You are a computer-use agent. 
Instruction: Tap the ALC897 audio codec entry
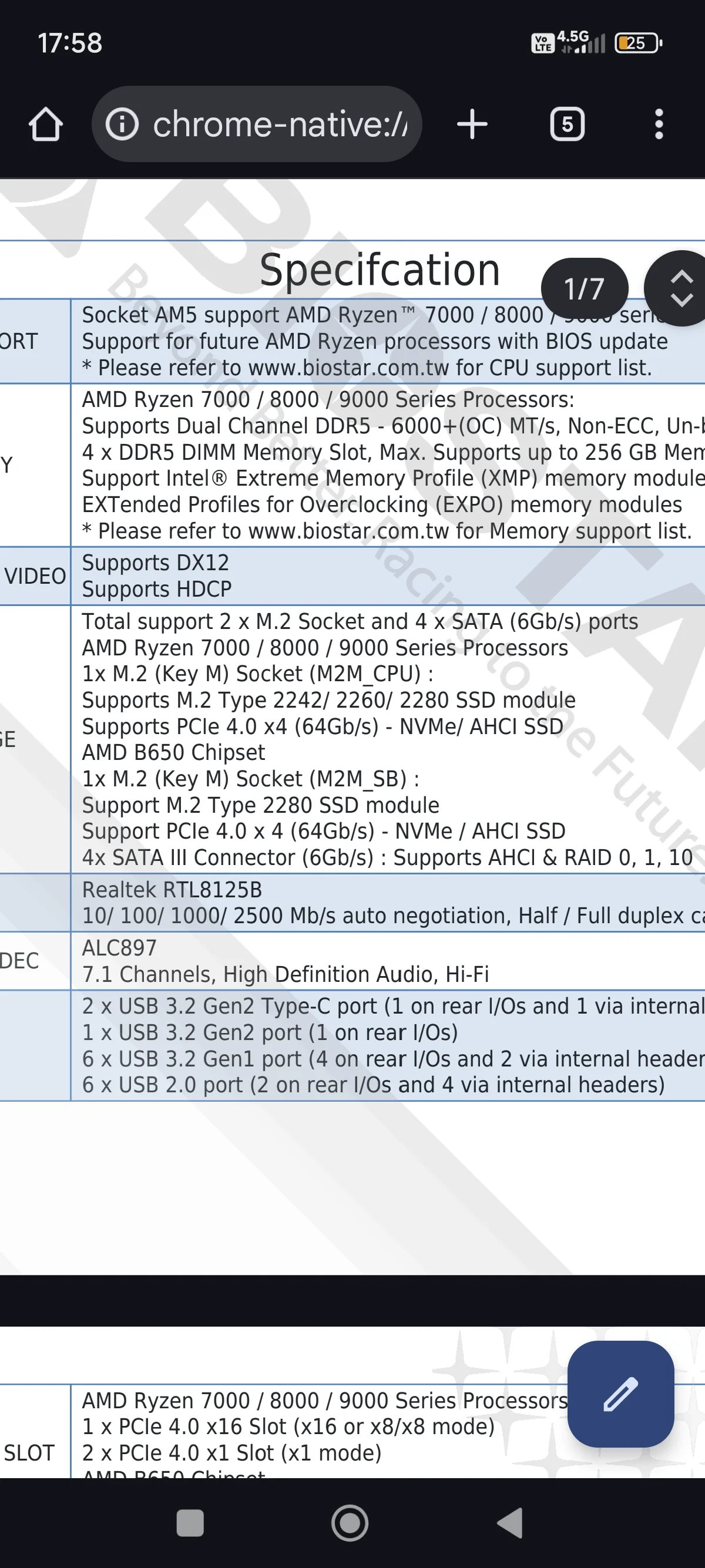tap(119, 948)
